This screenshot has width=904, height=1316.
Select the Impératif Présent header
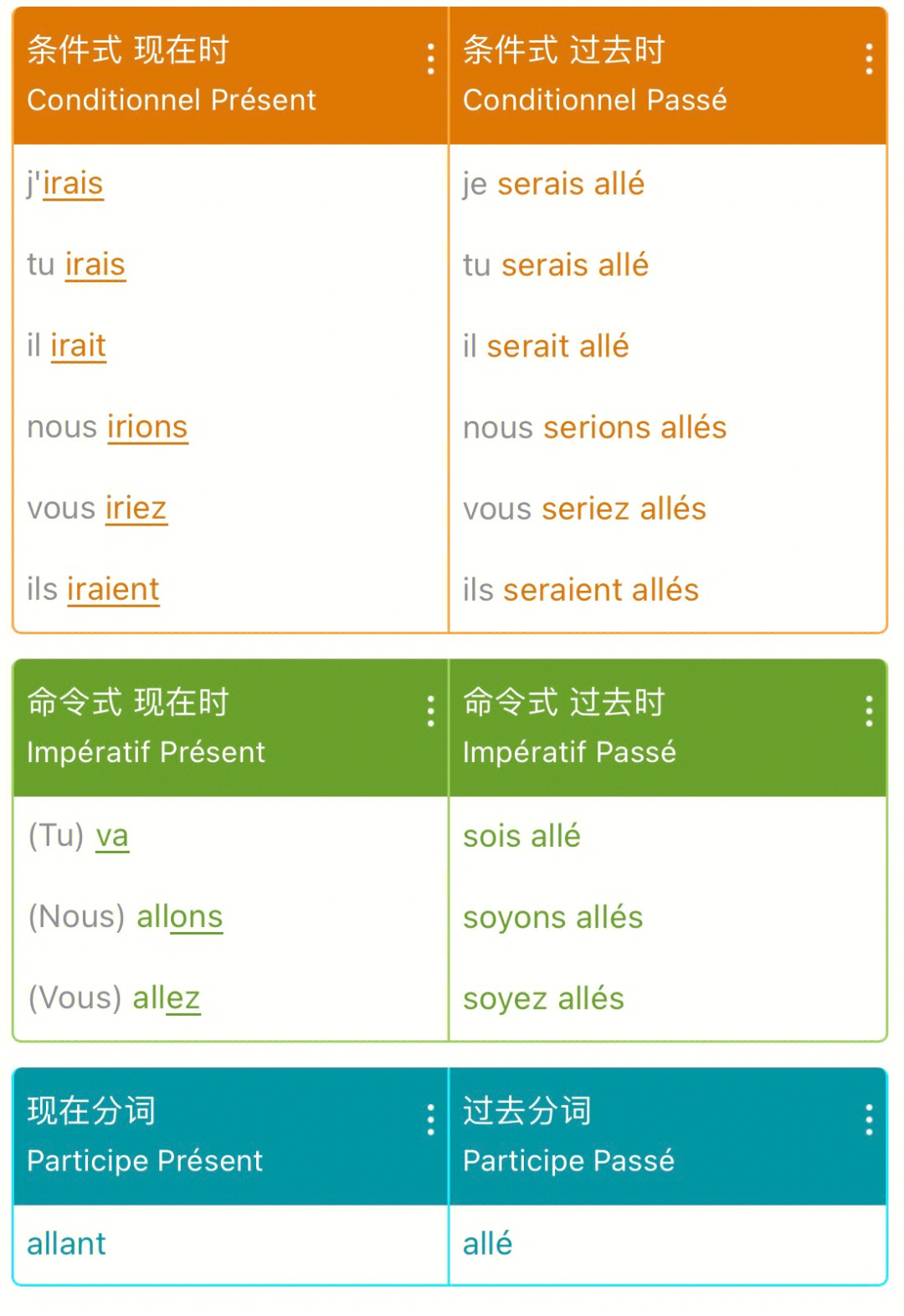coord(231,728)
